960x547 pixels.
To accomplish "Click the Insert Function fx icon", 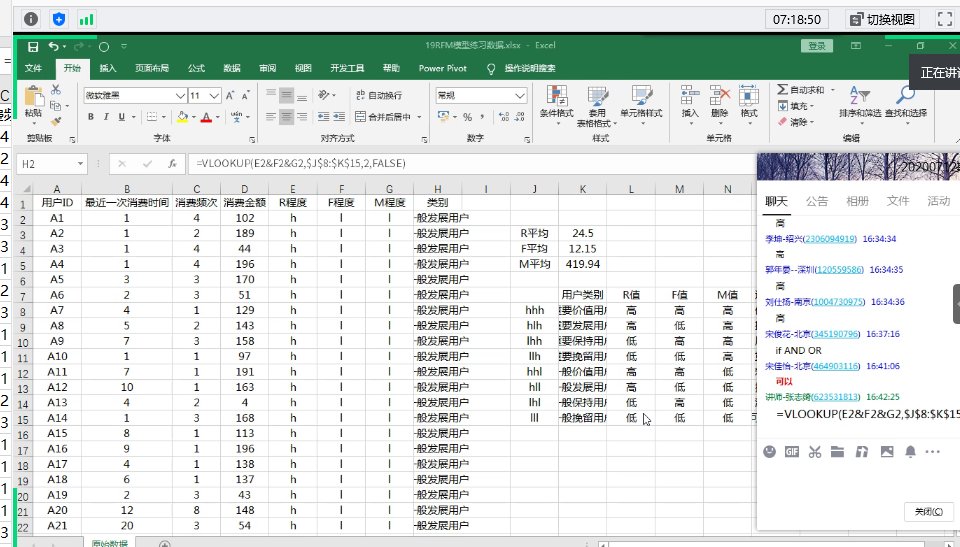I will pos(172,164).
